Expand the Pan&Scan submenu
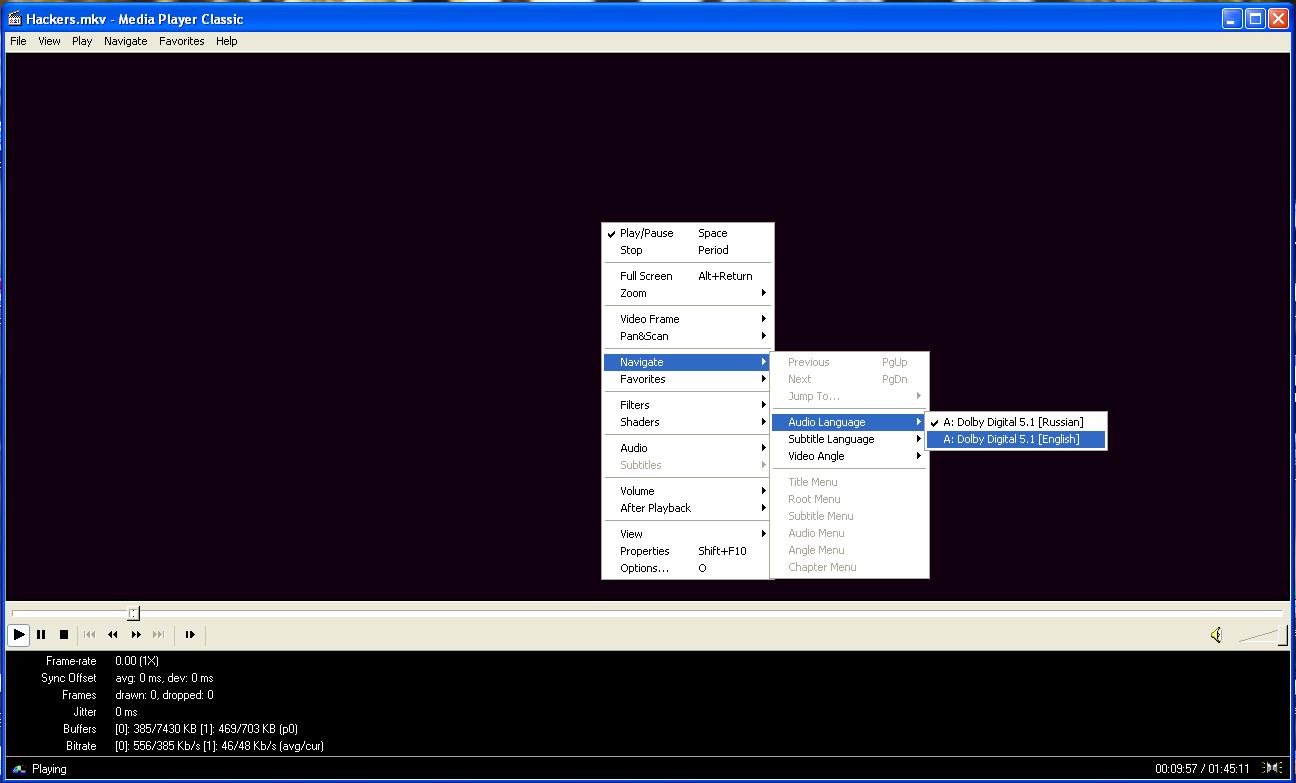 [688, 336]
